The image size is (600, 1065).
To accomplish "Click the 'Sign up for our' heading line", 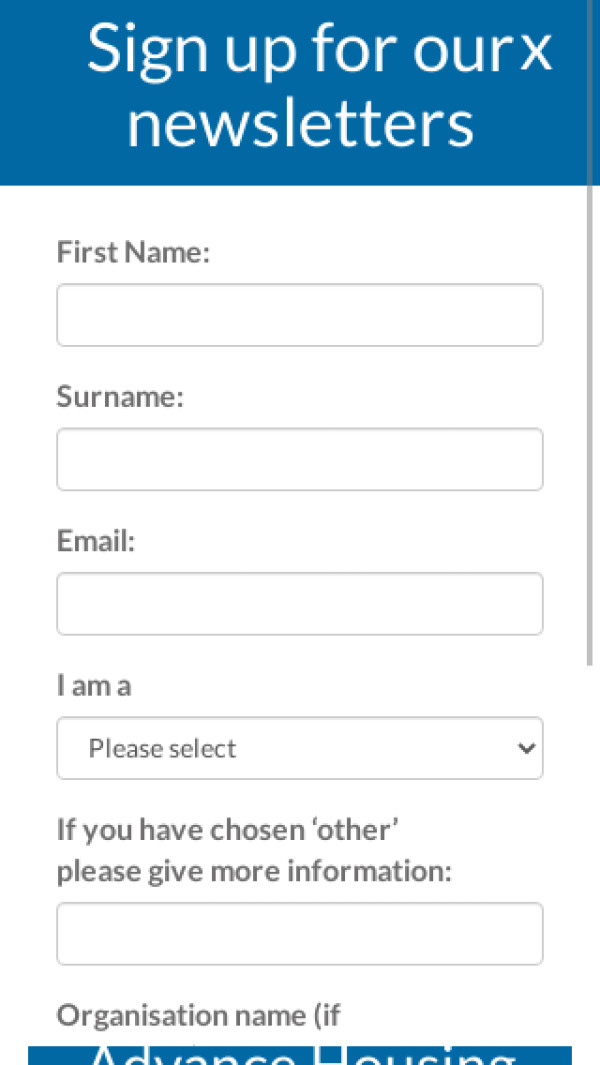I will pos(300,48).
